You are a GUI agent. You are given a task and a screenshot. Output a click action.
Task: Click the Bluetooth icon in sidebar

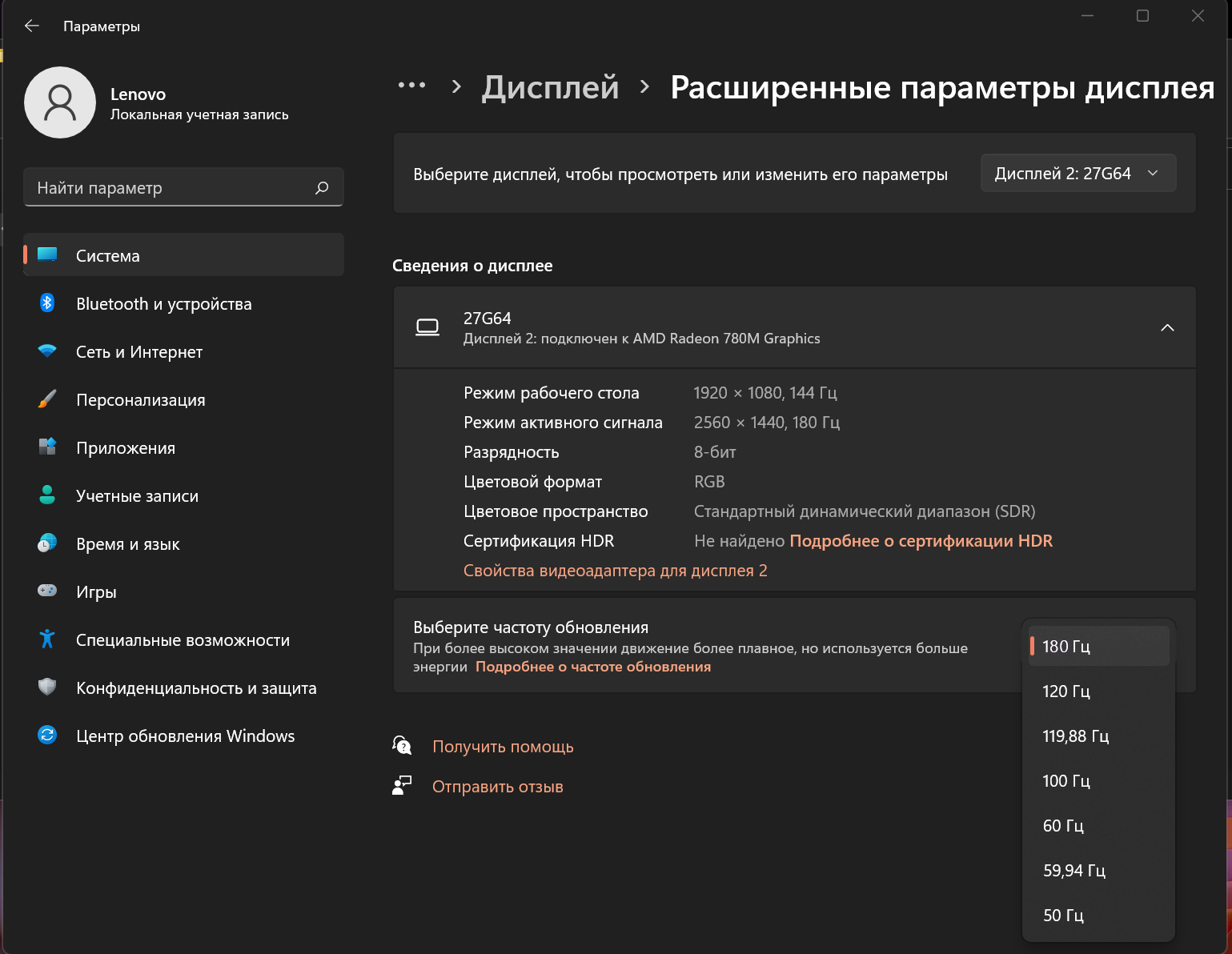click(47, 303)
